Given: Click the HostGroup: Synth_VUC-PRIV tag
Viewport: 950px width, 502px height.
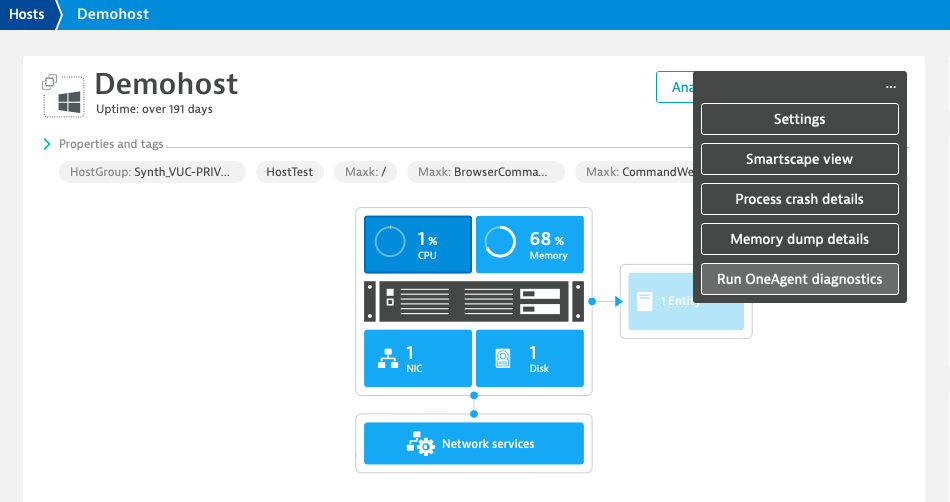Looking at the screenshot, I should tap(152, 172).
